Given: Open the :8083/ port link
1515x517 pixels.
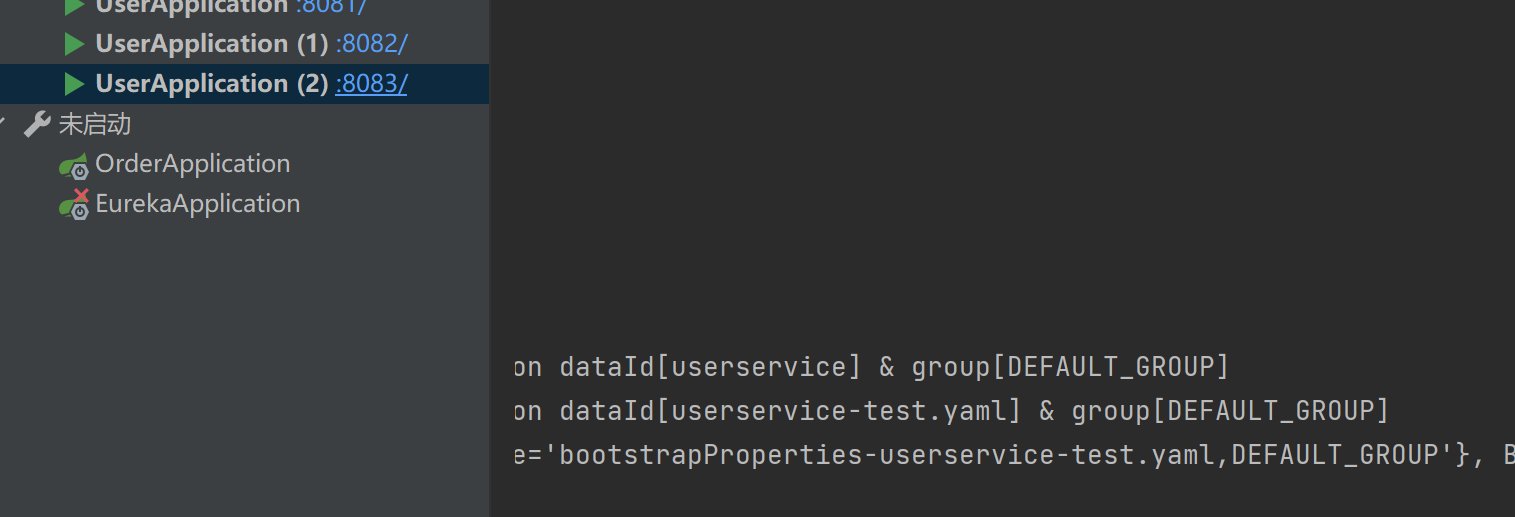Looking at the screenshot, I should point(371,83).
